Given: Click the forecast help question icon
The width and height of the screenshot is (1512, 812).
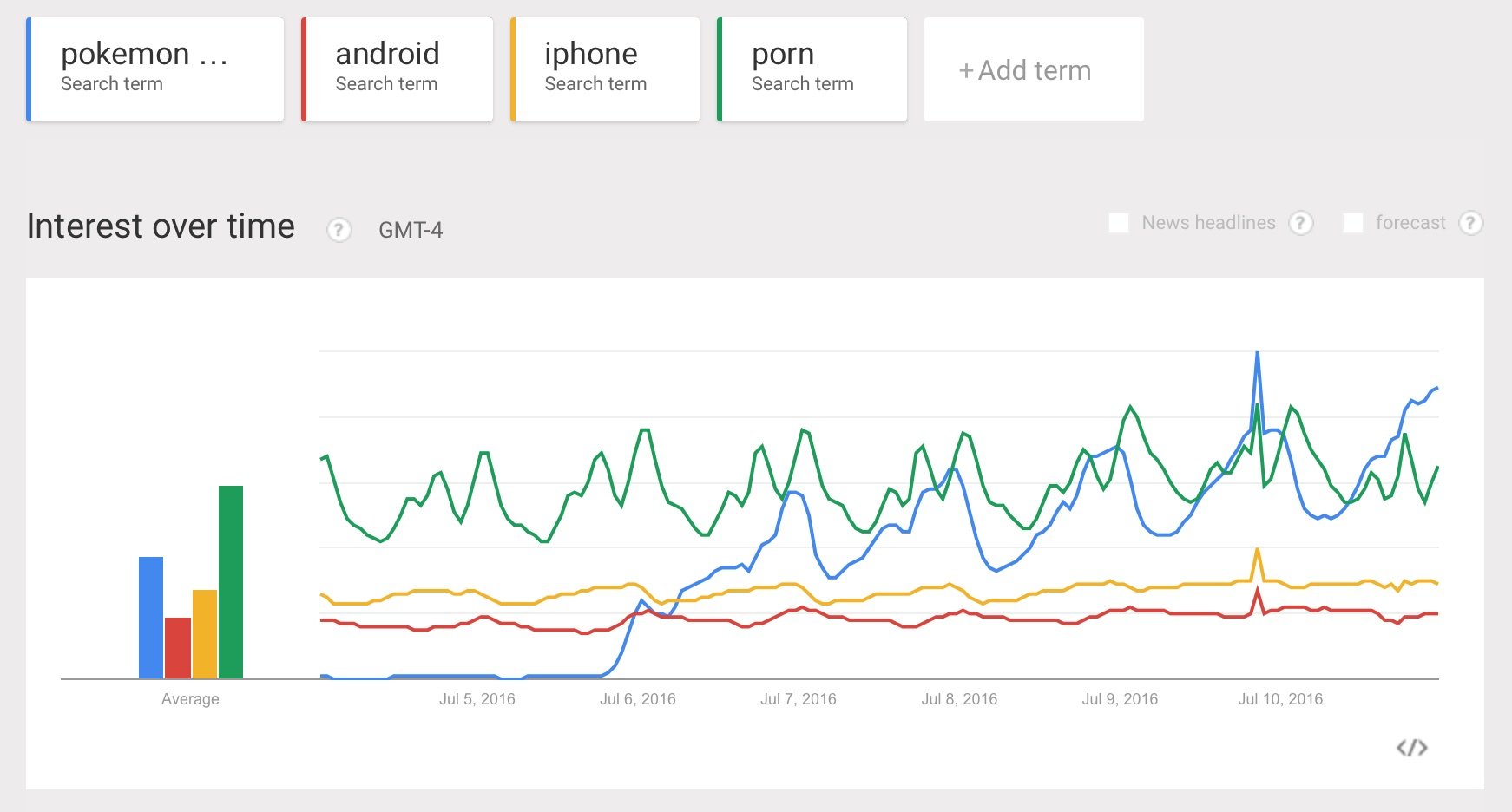Looking at the screenshot, I should [x=1470, y=223].
